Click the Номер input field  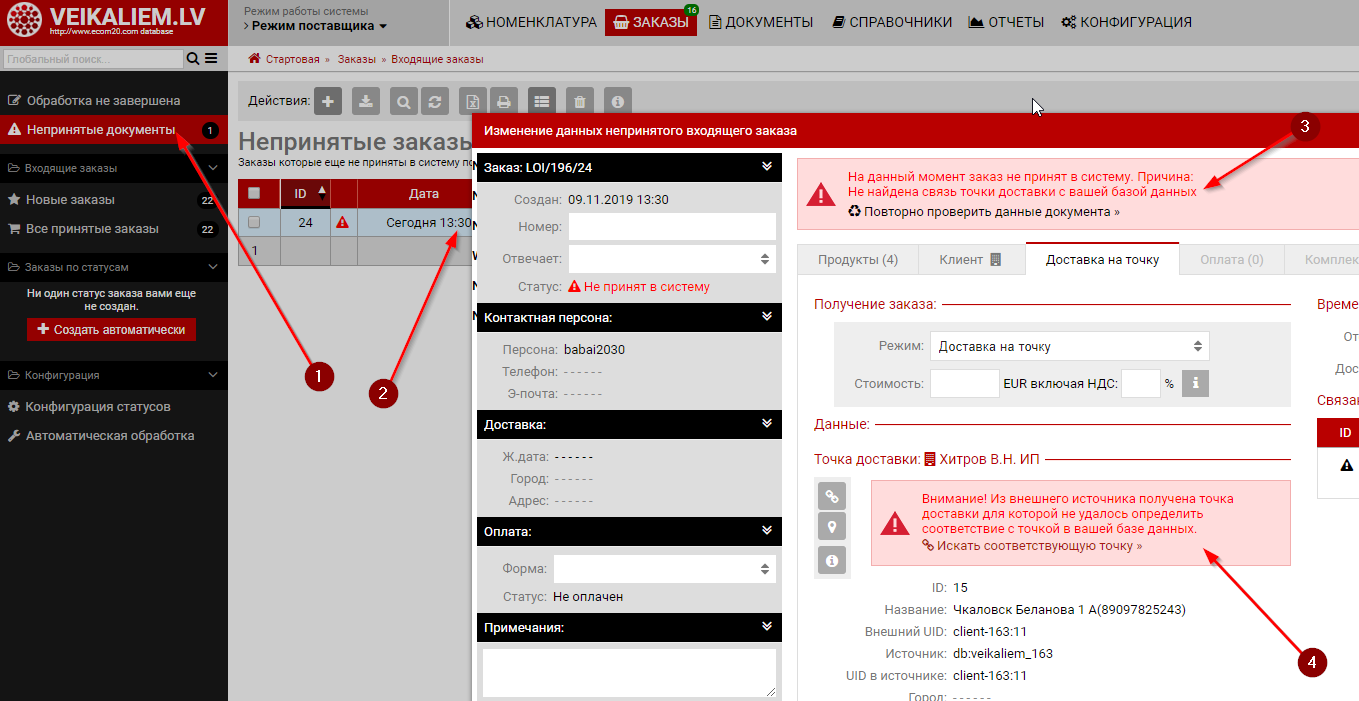pyautogui.click(x=672, y=227)
